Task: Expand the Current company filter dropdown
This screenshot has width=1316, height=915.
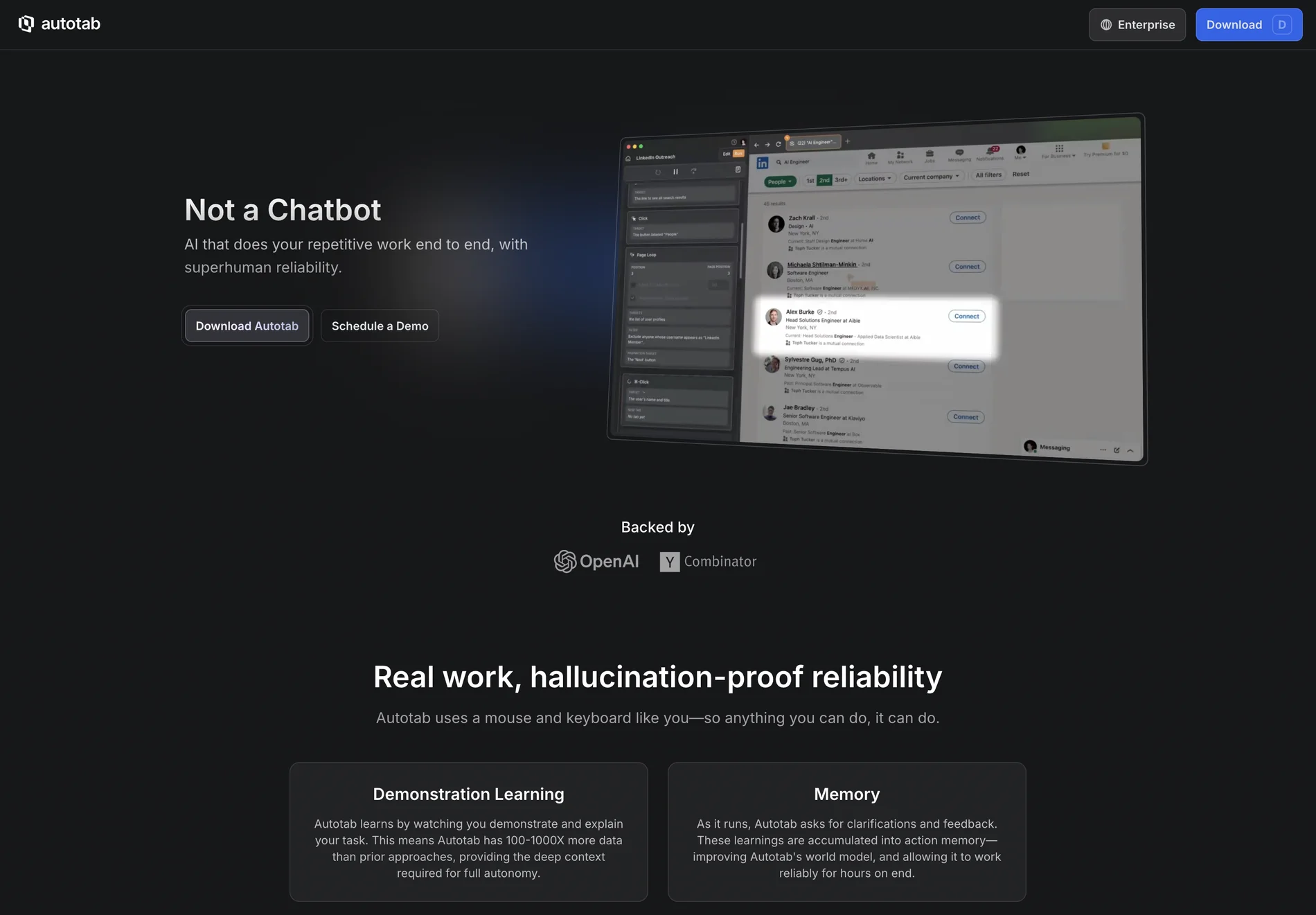Action: (x=932, y=177)
